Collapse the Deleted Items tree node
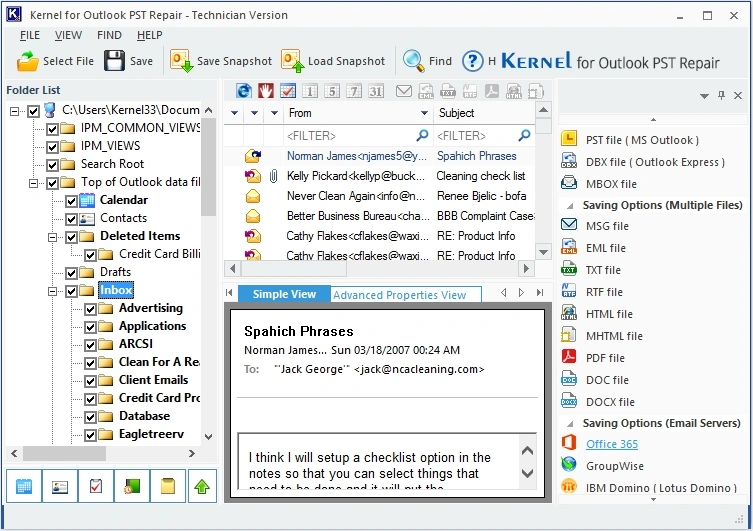 (52, 237)
